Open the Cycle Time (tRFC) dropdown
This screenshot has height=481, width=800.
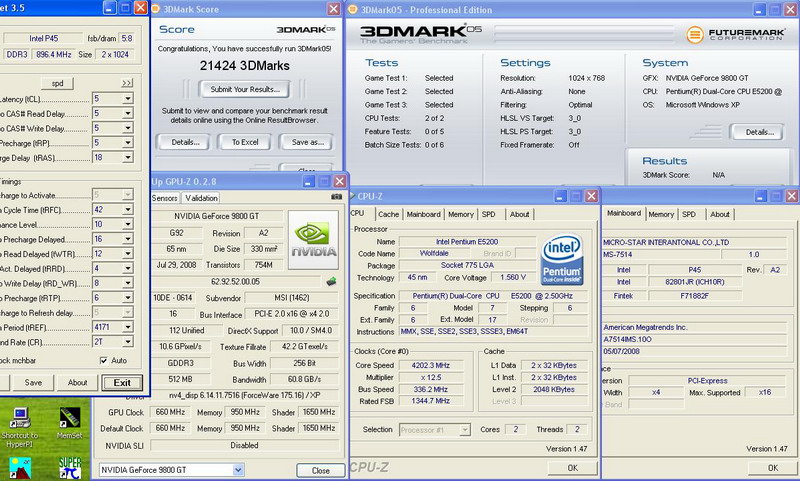(128, 210)
